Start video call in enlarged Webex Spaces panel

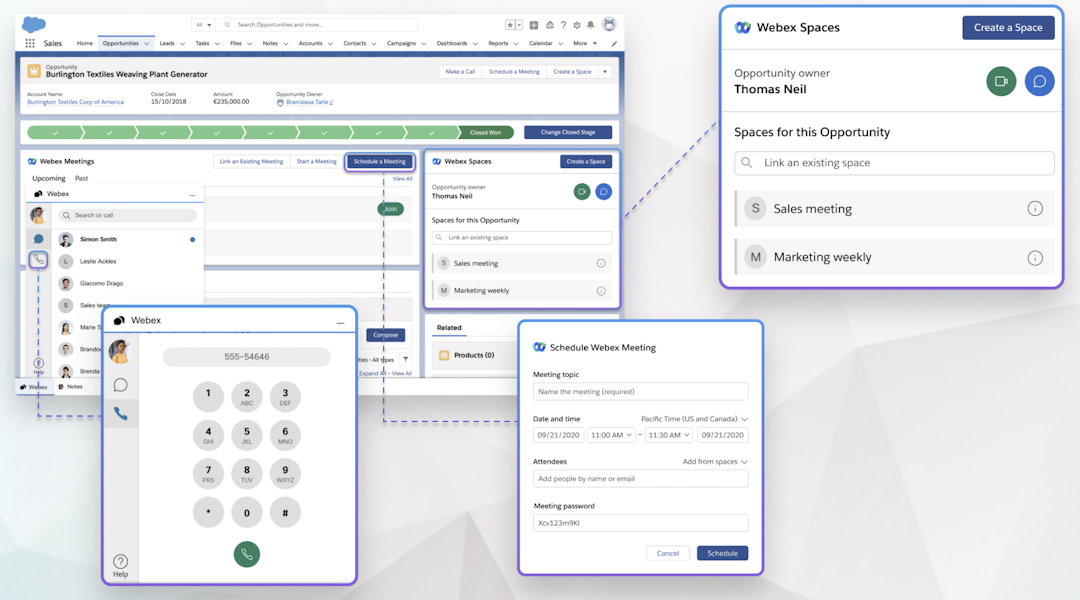1001,81
